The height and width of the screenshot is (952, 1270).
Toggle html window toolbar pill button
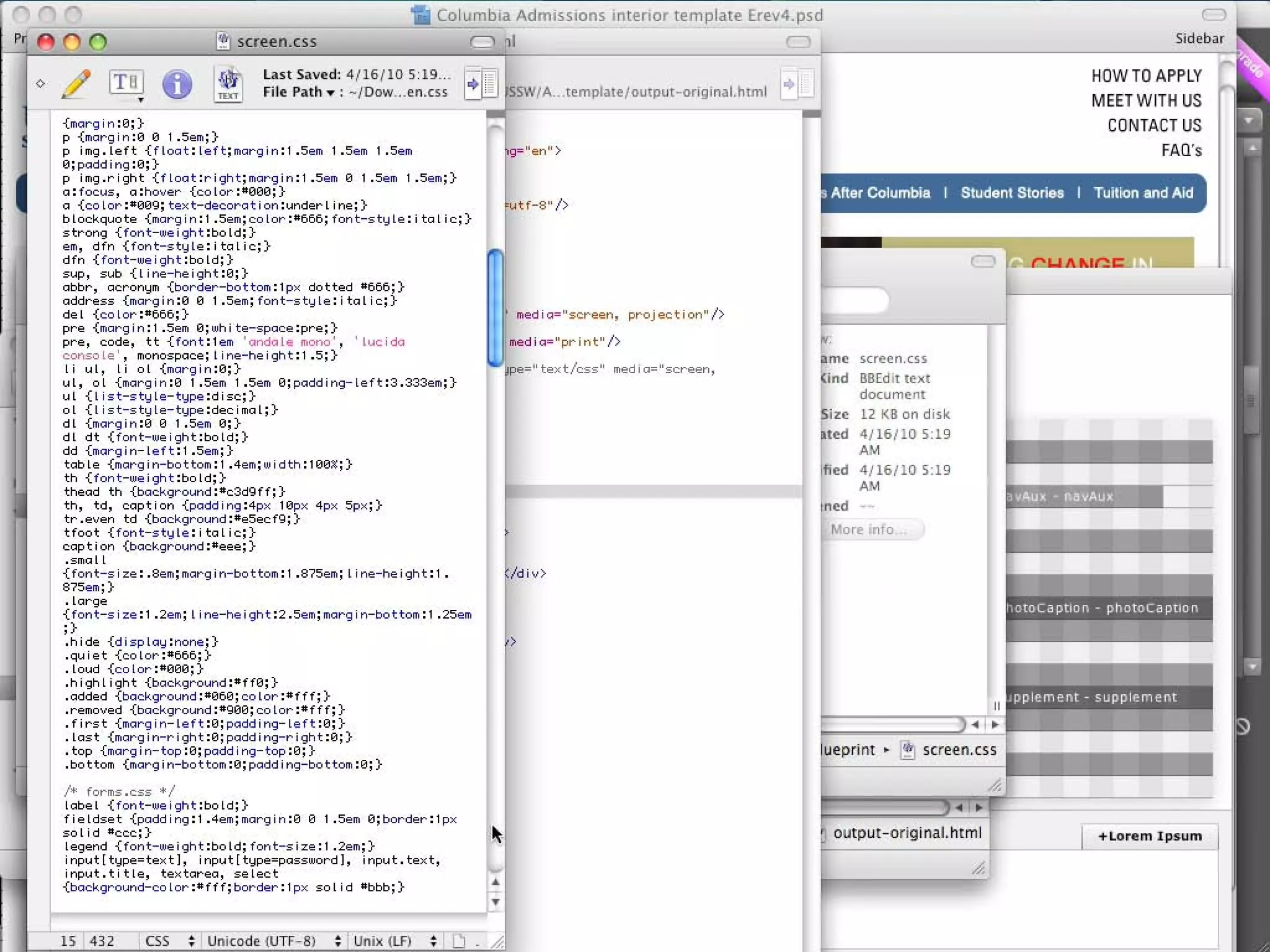[x=798, y=42]
